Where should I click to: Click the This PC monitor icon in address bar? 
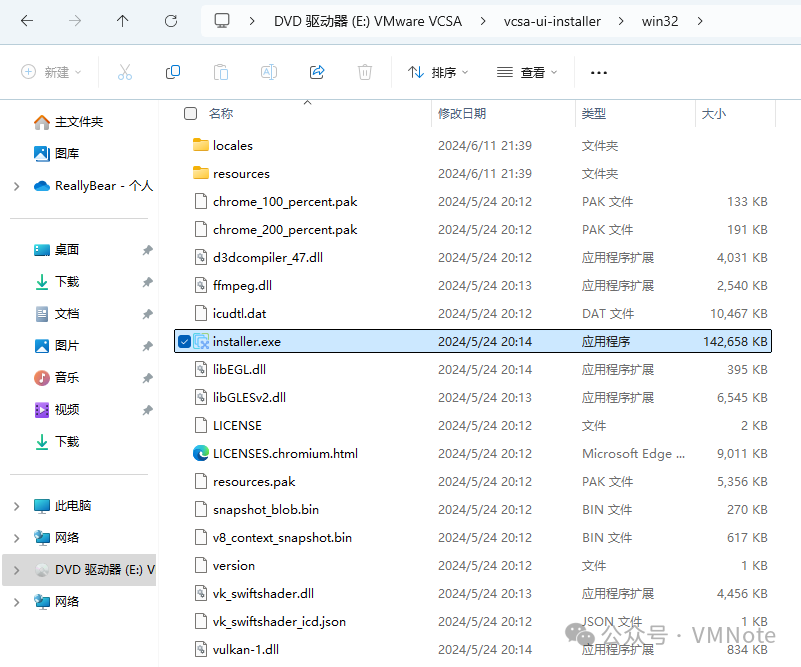pyautogui.click(x=222, y=21)
